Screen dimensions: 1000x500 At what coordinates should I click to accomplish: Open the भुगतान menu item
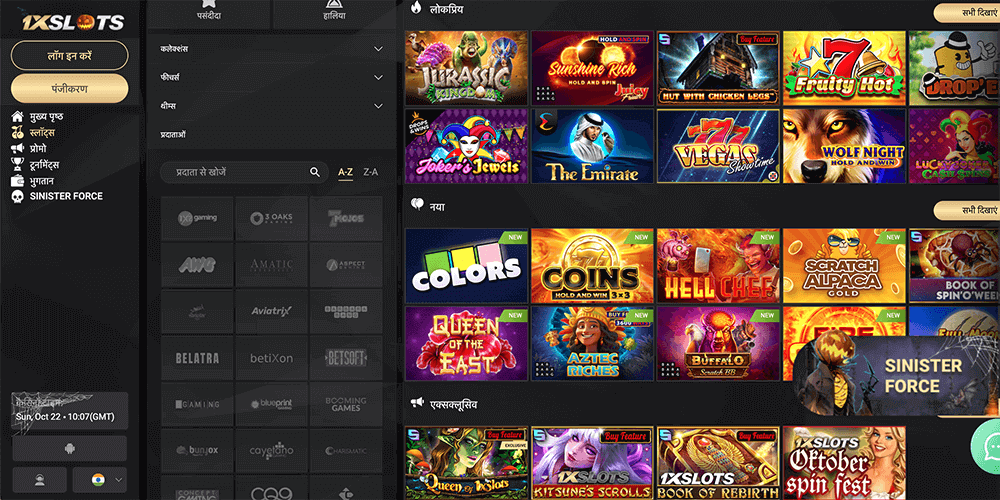coord(43,181)
